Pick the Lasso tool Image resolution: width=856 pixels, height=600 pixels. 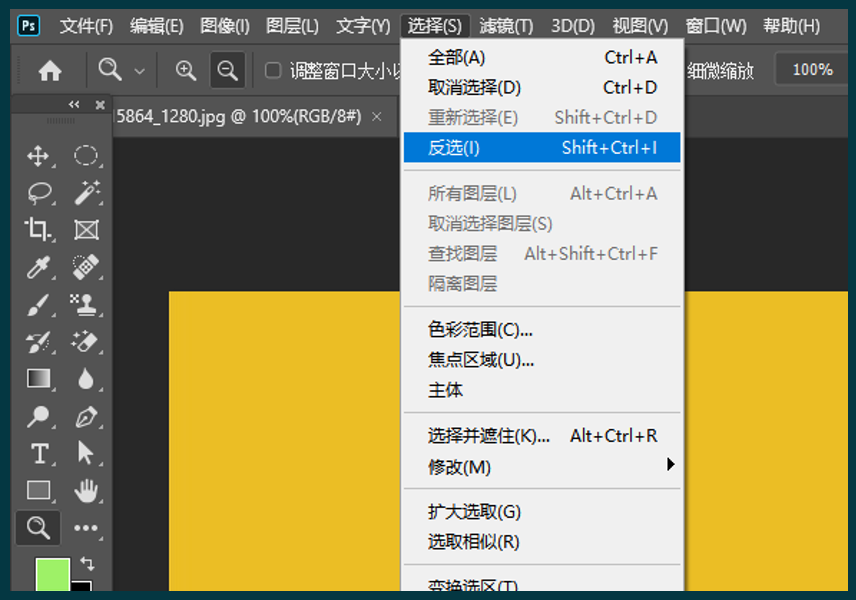[38, 192]
